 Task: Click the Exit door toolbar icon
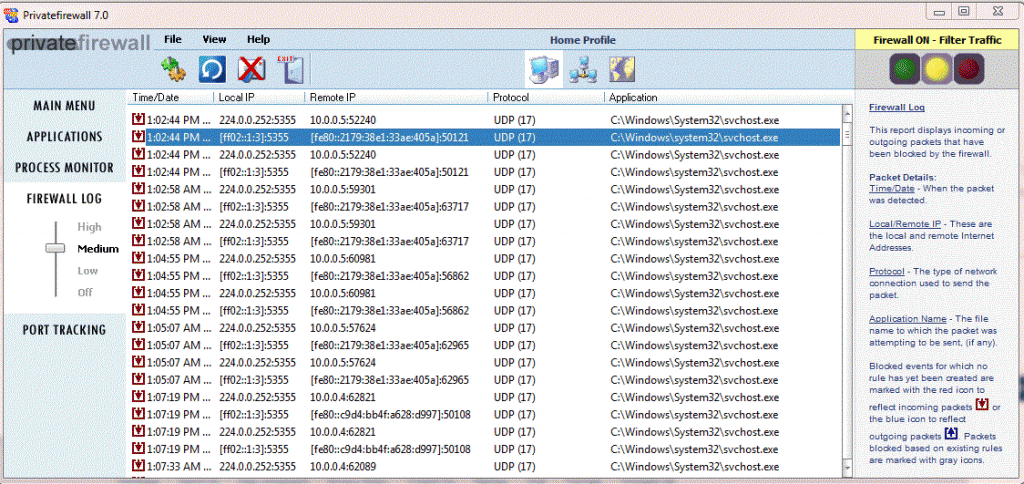(291, 69)
